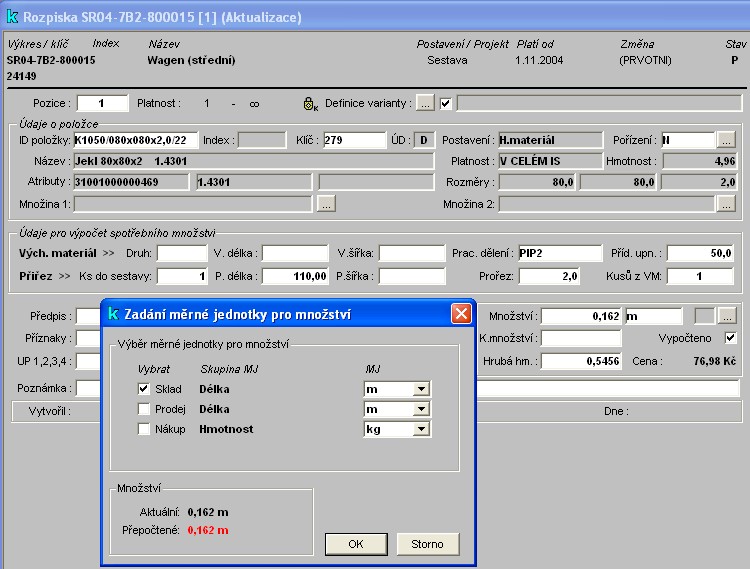Open the Definice varianty browse button

click(x=425, y=103)
